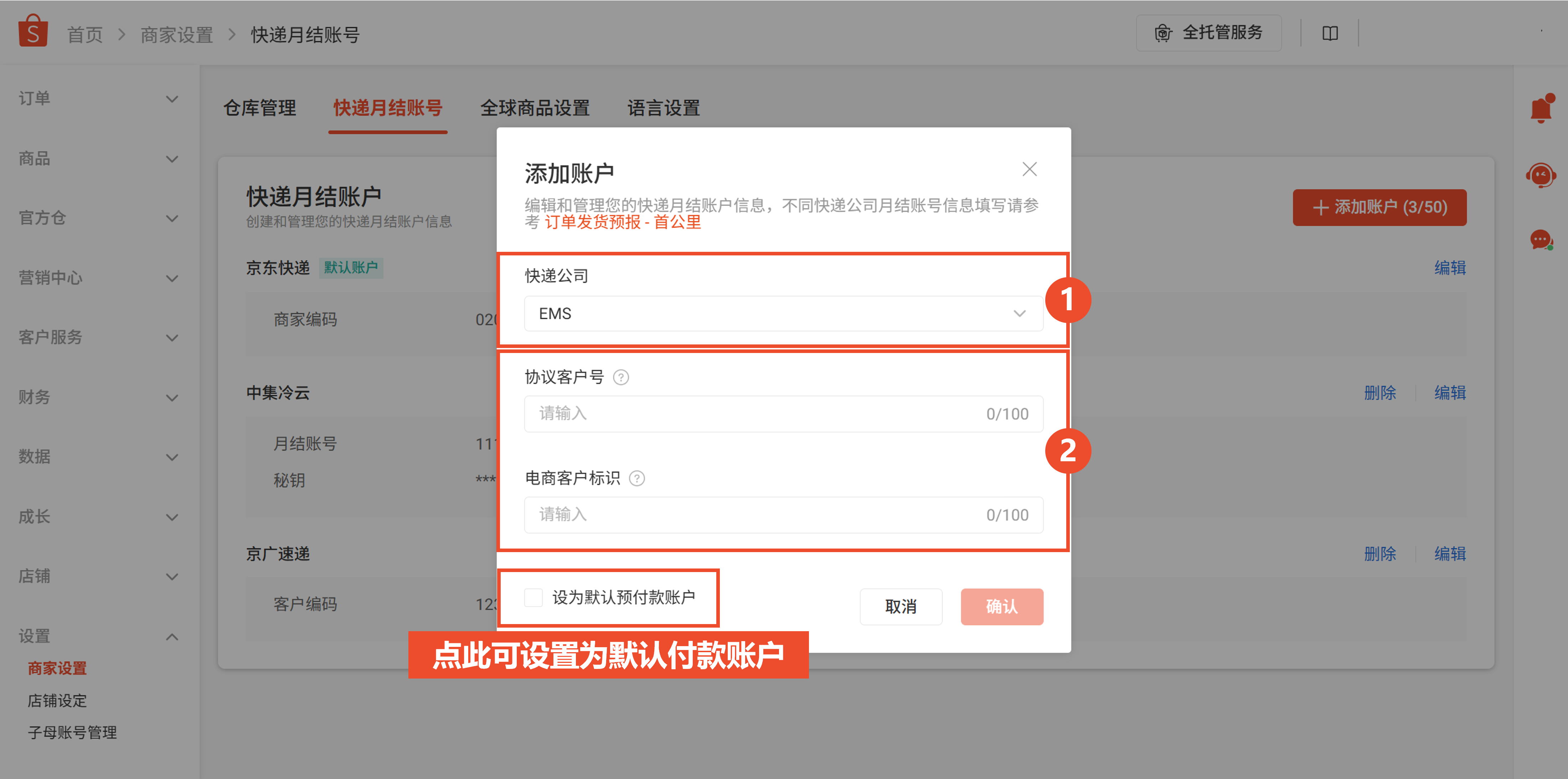Viewport: 1568px width, 779px height.
Task: Open 全托管服务 button in header
Action: tap(1208, 33)
